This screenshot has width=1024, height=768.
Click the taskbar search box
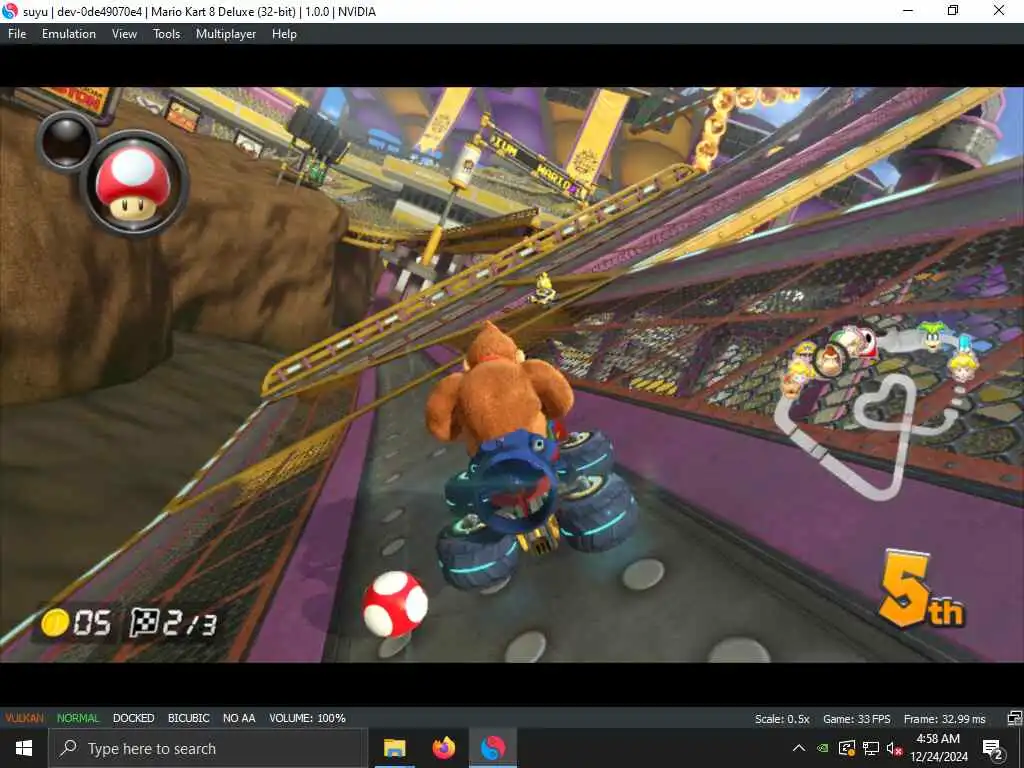208,748
